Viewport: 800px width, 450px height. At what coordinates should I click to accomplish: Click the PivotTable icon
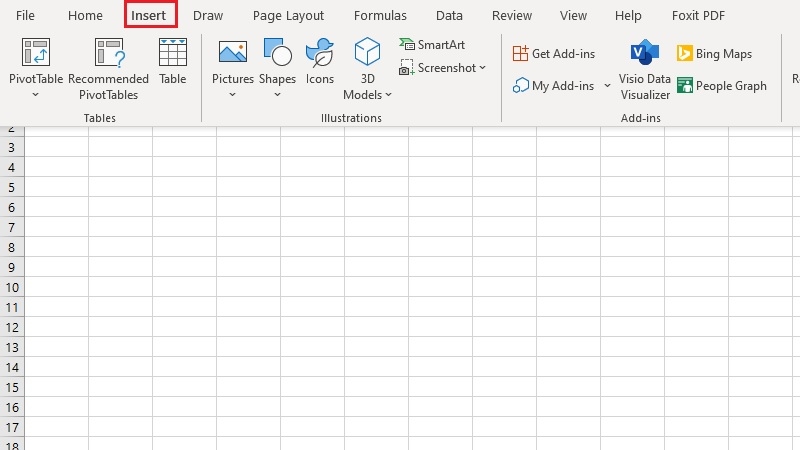coord(36,52)
